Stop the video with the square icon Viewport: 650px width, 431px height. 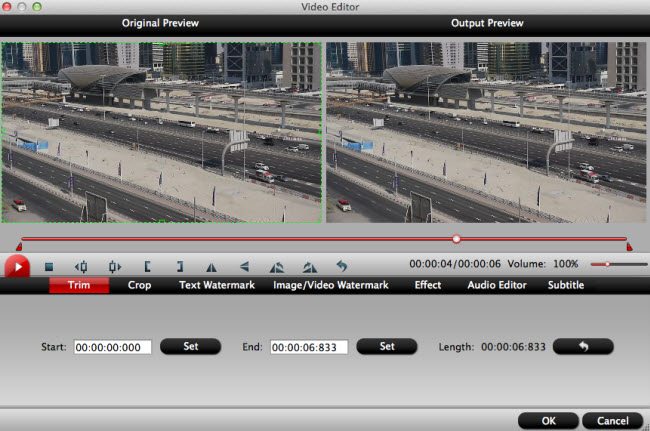49,267
